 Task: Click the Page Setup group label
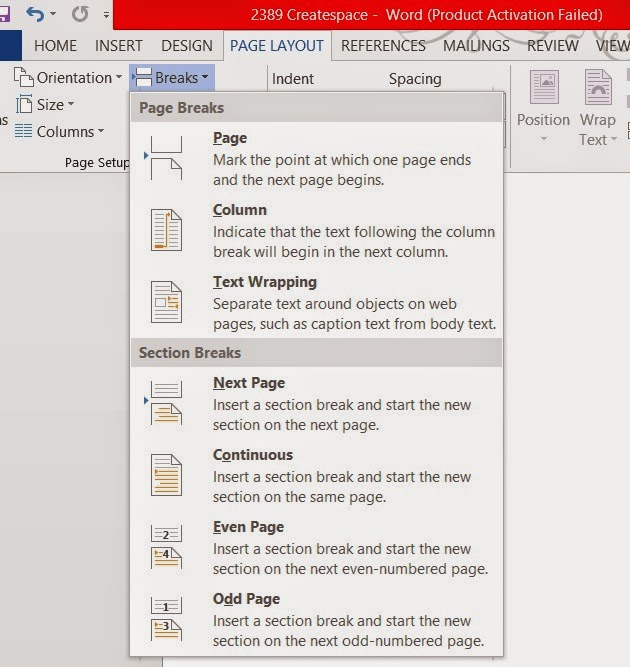[97, 162]
